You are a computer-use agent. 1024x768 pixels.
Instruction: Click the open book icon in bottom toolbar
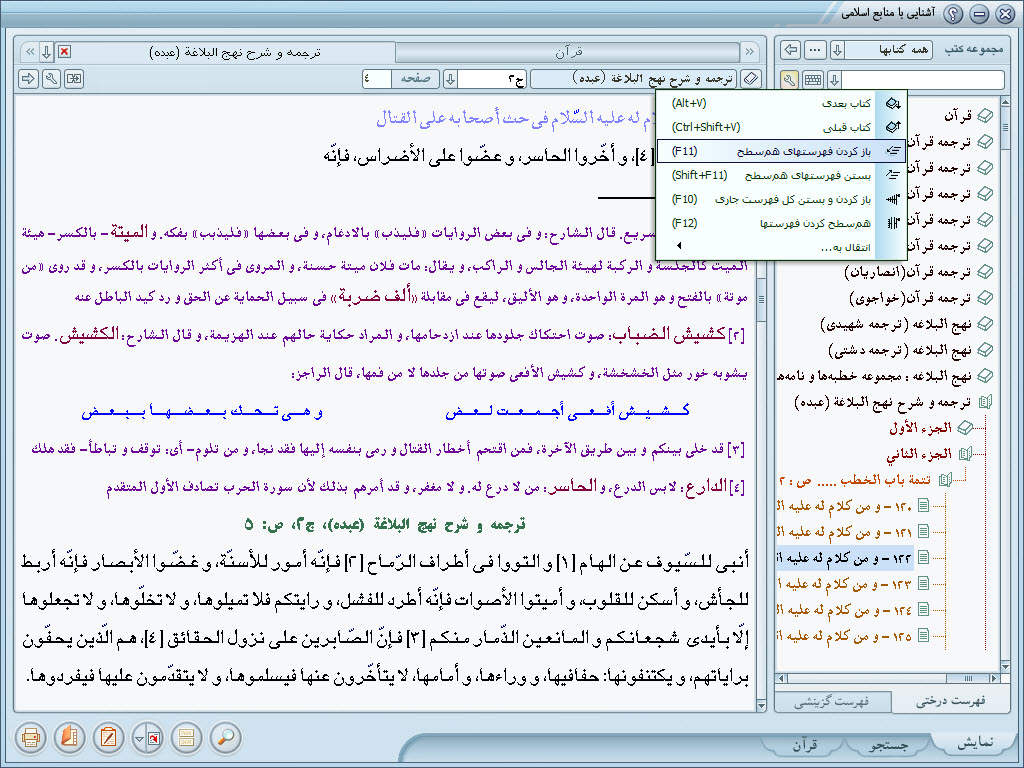pyautogui.click(x=69, y=738)
